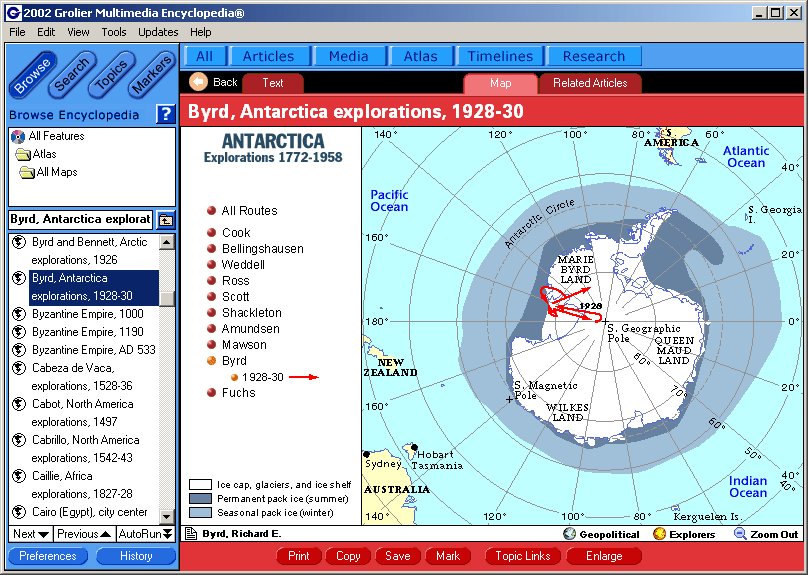Click the Print button
The image size is (808, 575).
[x=299, y=556]
